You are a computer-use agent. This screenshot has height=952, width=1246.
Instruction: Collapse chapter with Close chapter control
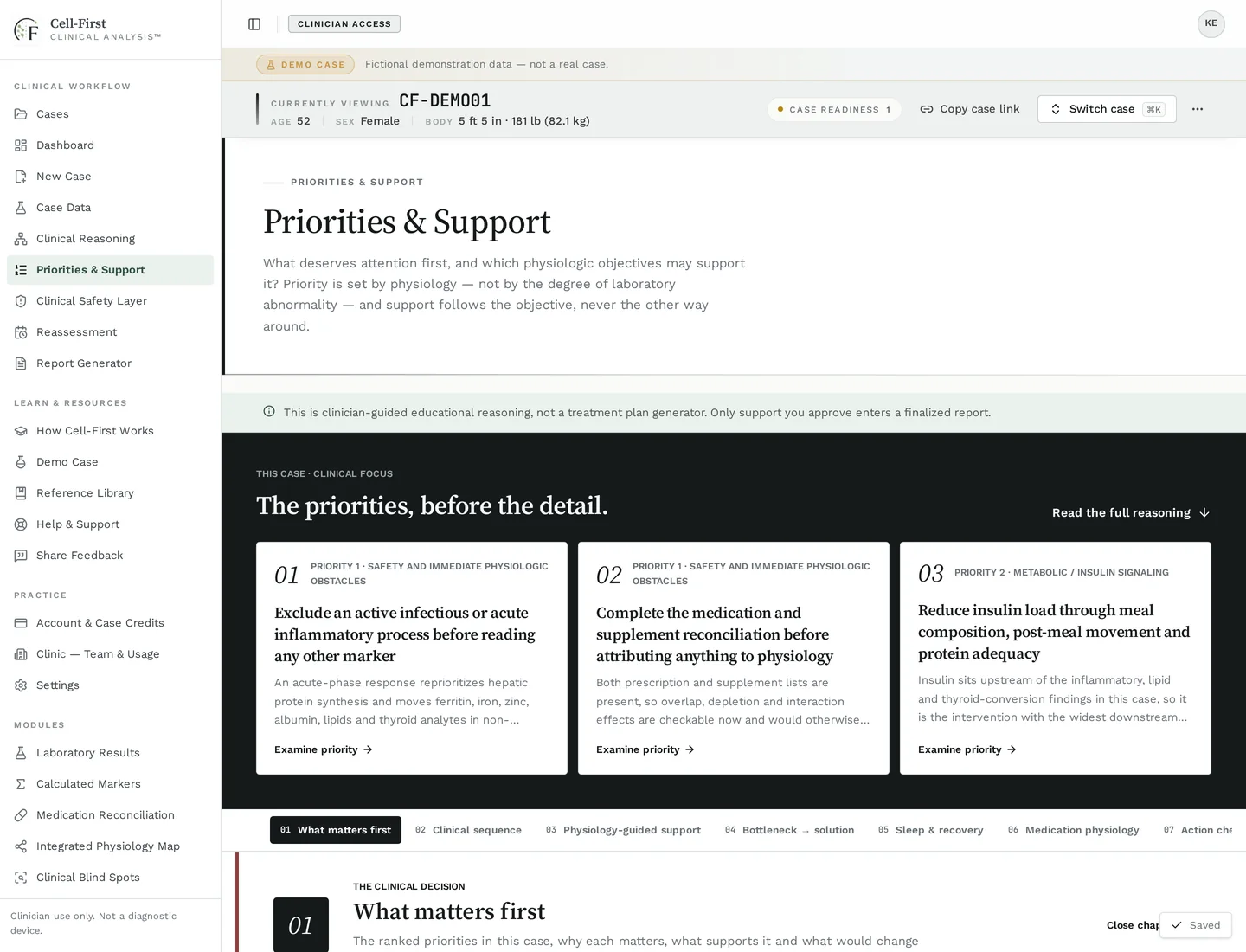tap(1133, 925)
